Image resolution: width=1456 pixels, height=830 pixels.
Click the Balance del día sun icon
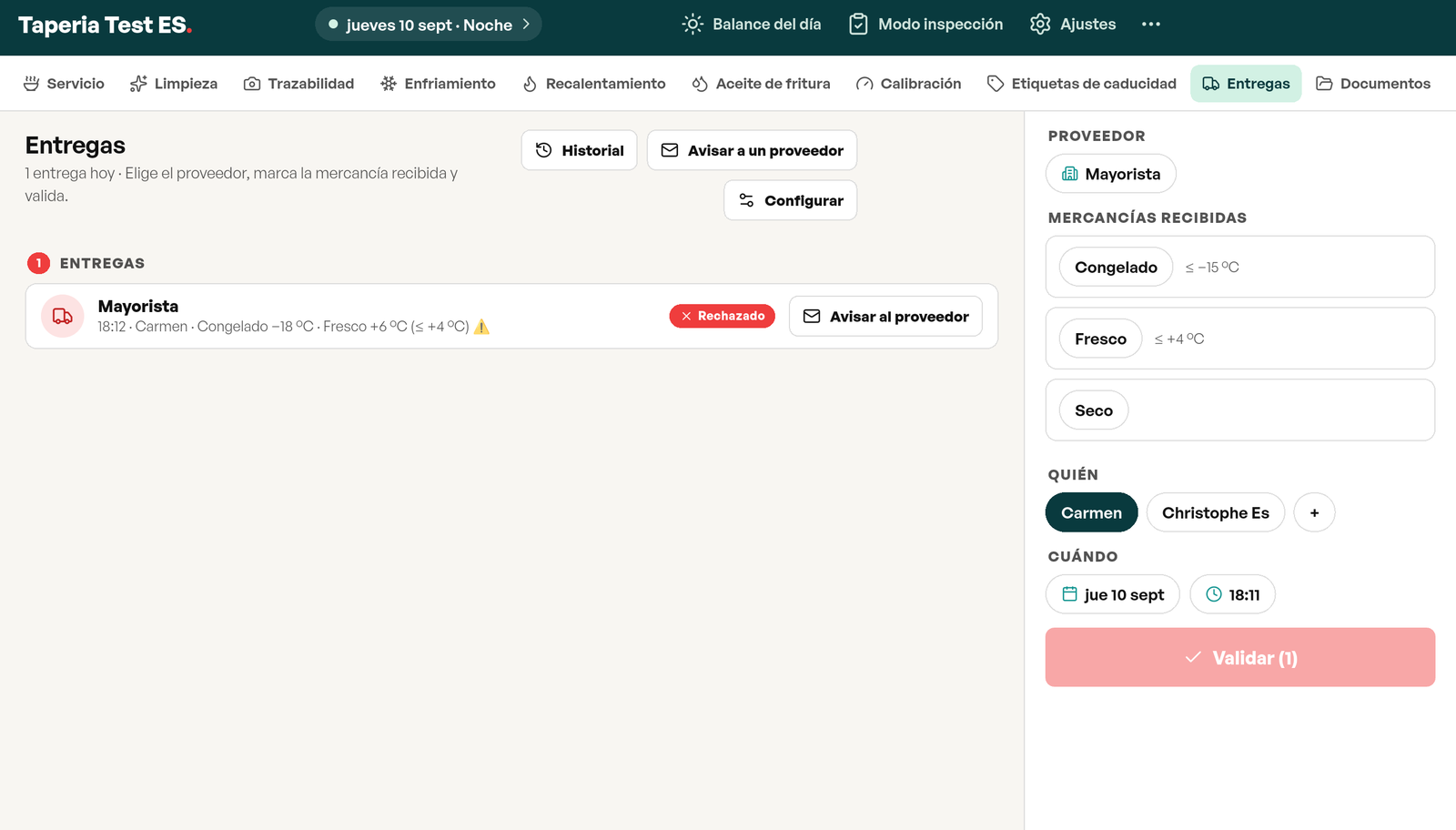click(x=693, y=25)
